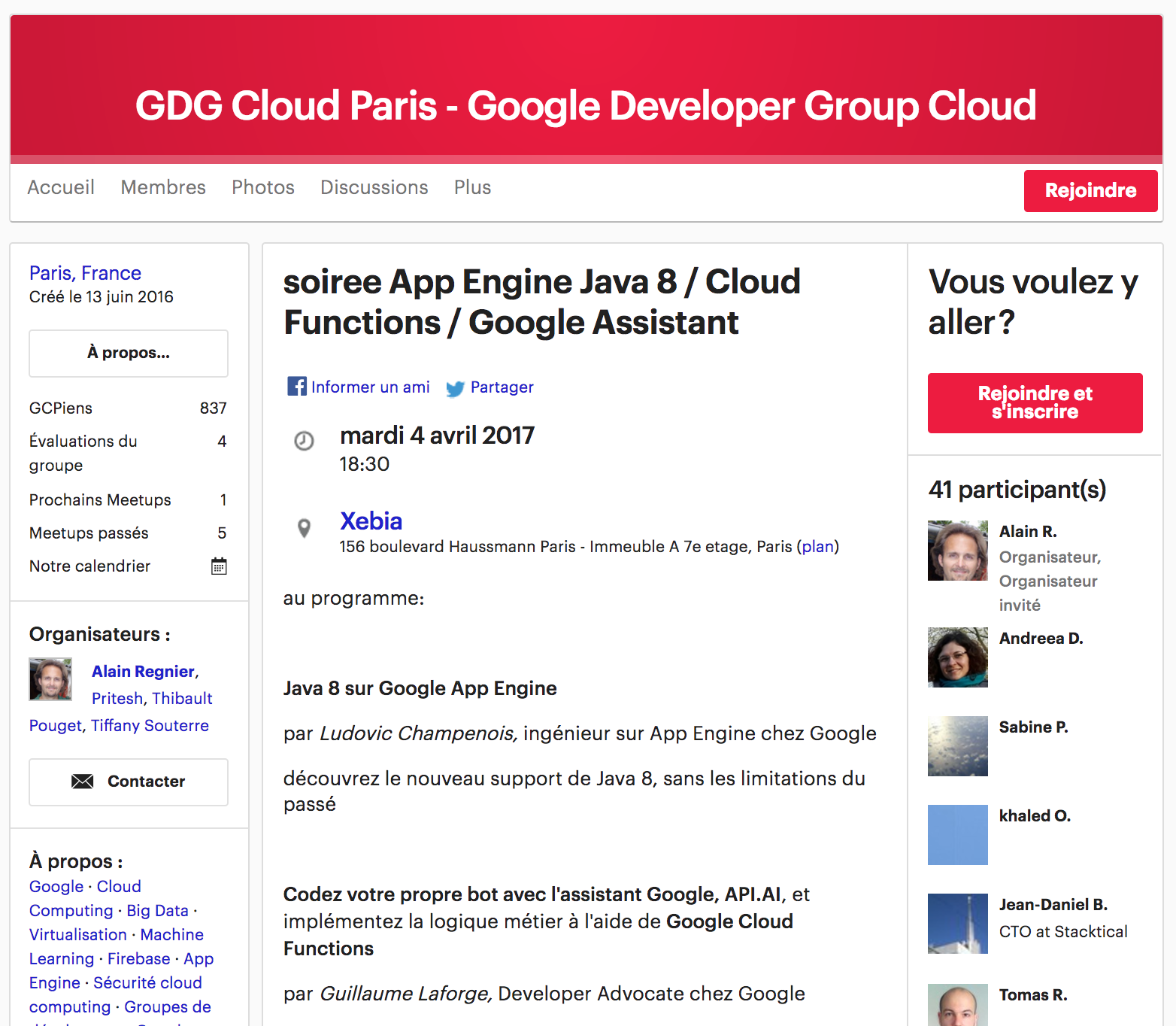Click Andreea D. participant avatar
Image resolution: width=1176 pixels, height=1026 pixels.
pyautogui.click(x=958, y=657)
